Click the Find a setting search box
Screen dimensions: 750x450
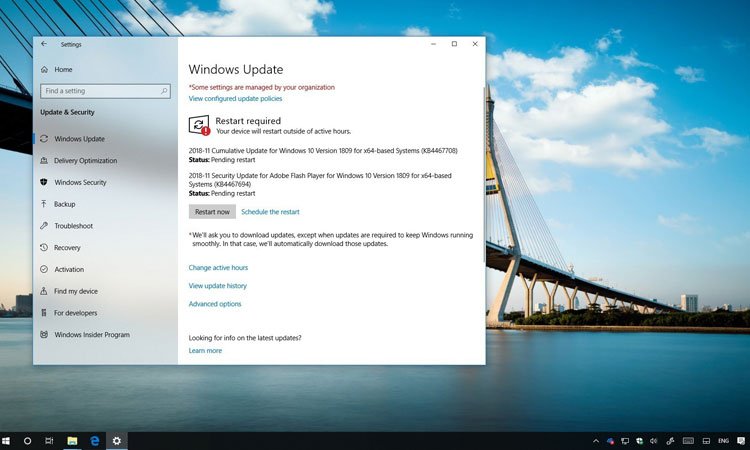click(x=100, y=91)
